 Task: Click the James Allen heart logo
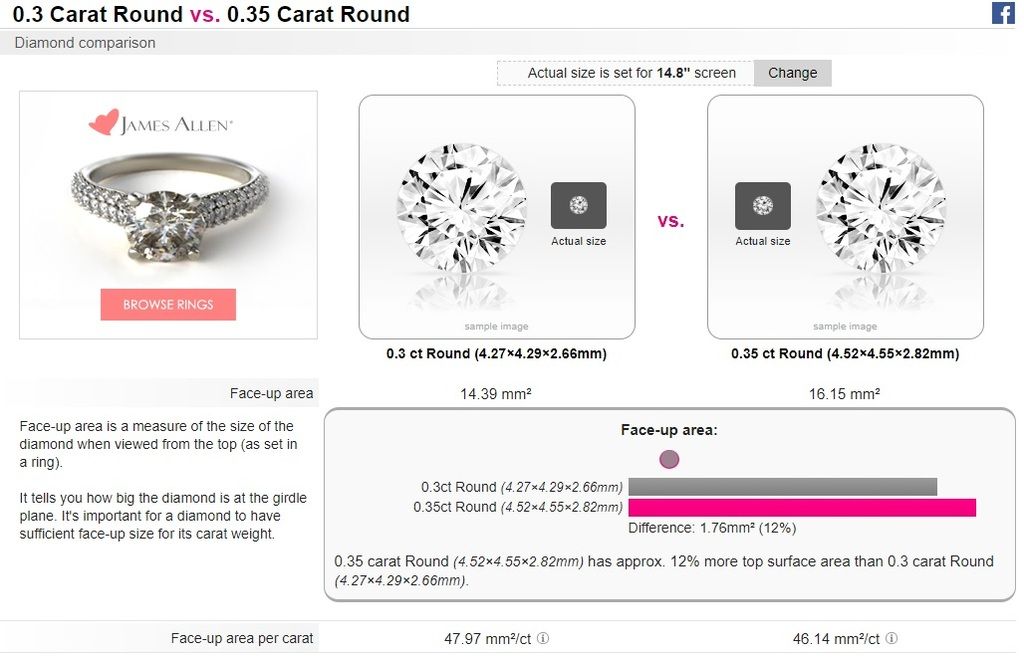(103, 123)
